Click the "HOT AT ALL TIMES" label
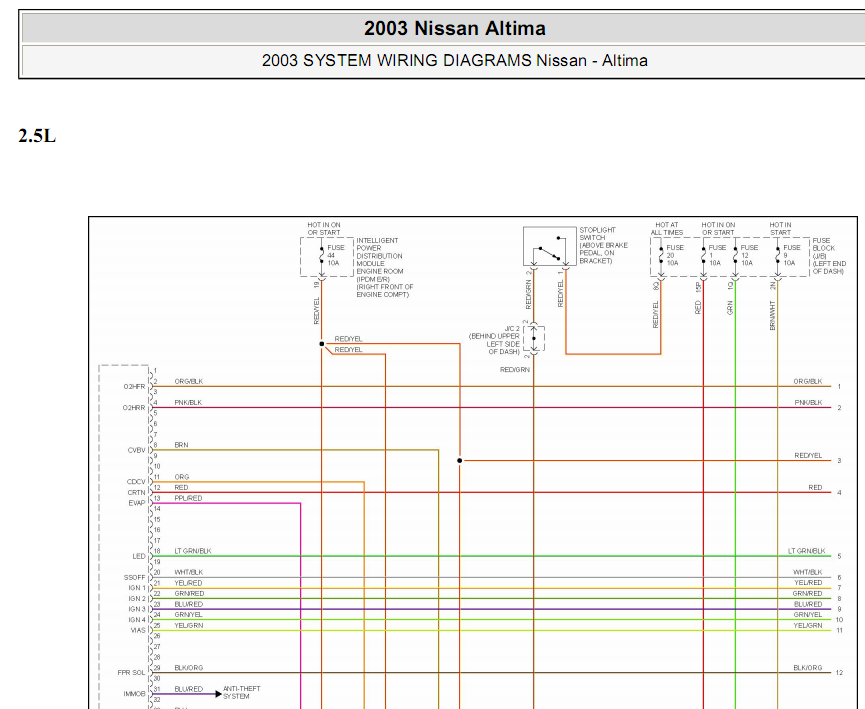This screenshot has height=709, width=865. pyautogui.click(x=666, y=228)
